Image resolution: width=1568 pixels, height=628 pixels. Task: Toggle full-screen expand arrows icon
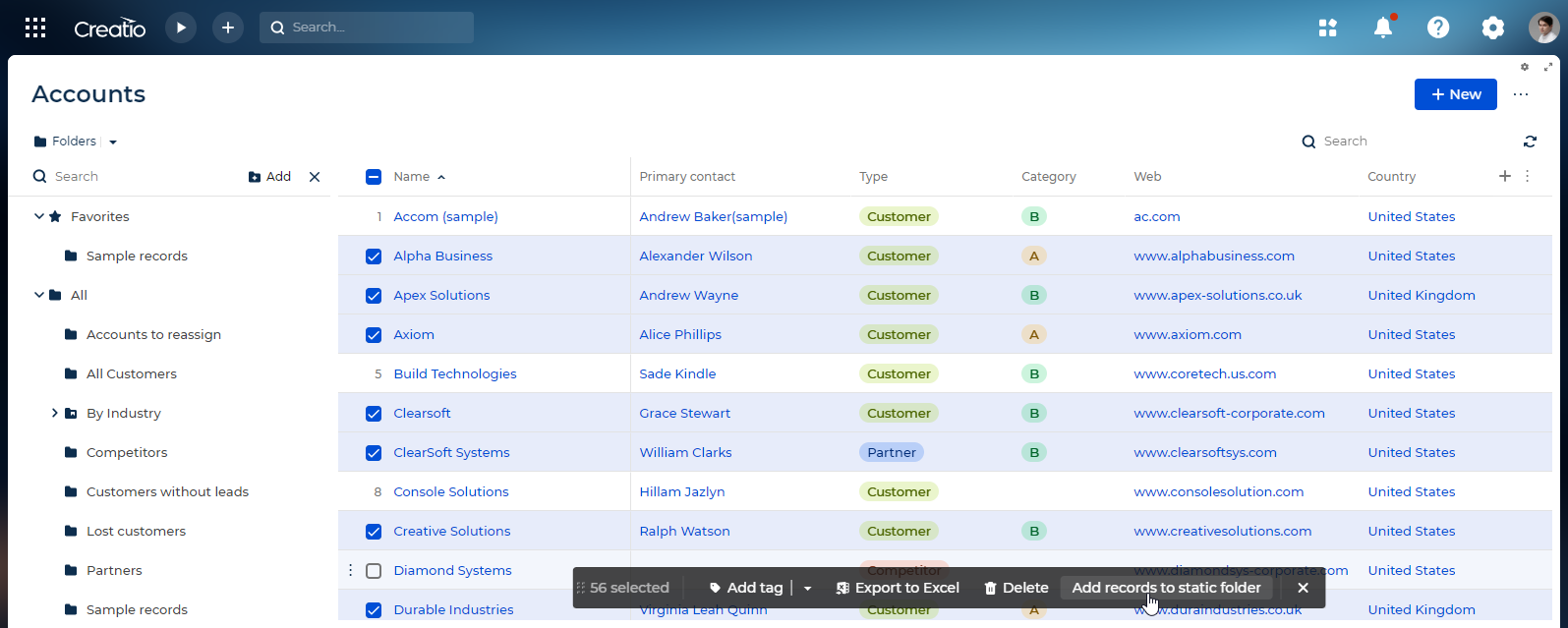(x=1548, y=67)
